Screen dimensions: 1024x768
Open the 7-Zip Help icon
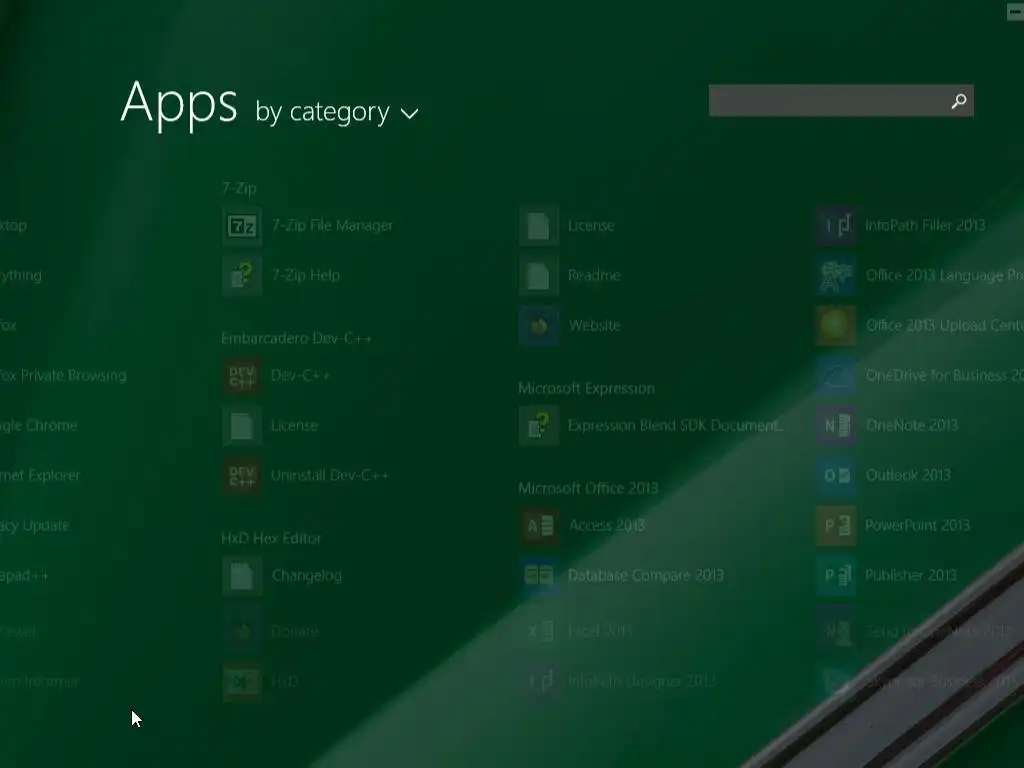pos(242,276)
